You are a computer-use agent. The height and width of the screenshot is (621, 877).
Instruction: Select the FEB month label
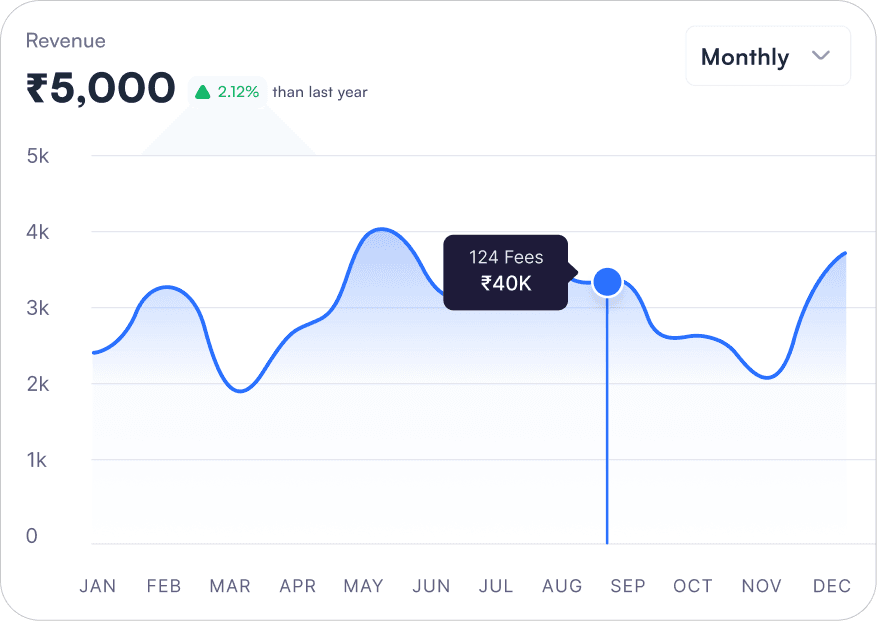[x=164, y=586]
